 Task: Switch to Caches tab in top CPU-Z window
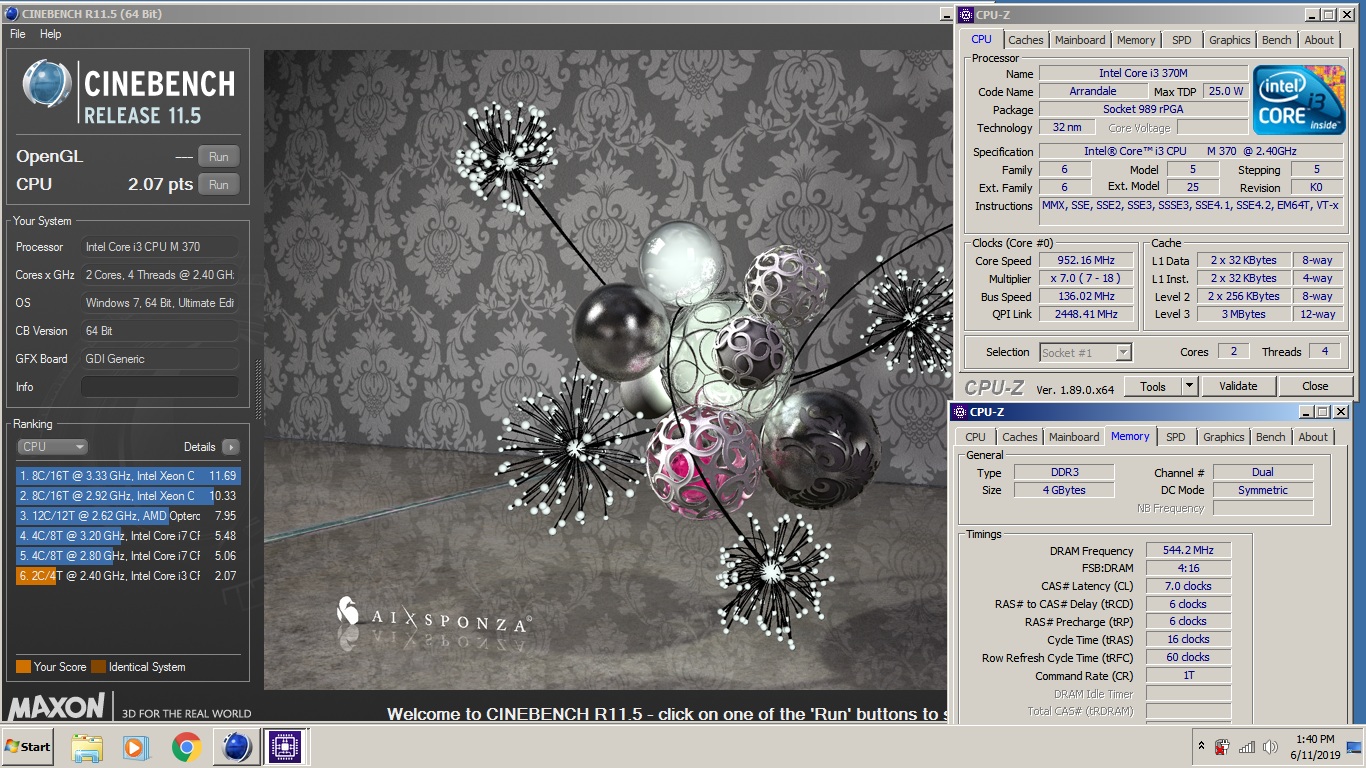(1026, 40)
